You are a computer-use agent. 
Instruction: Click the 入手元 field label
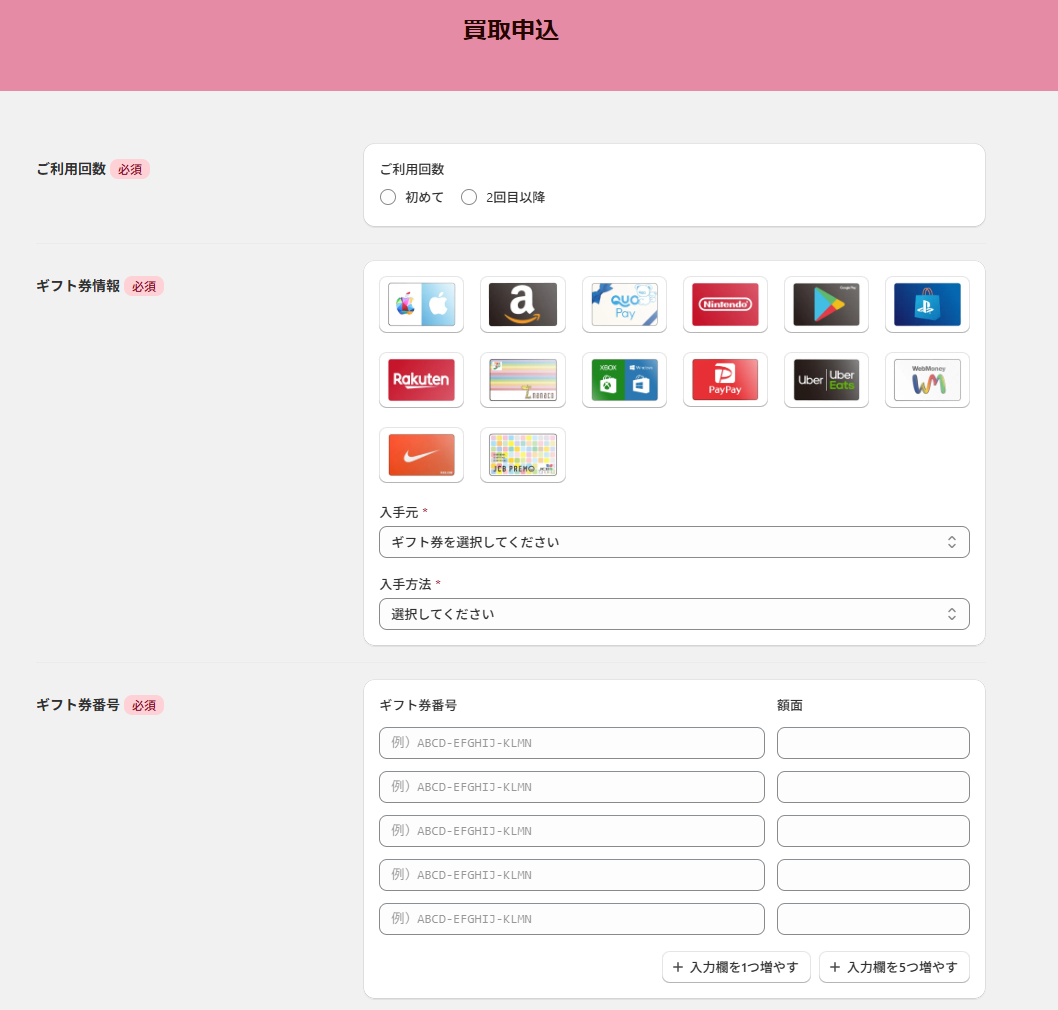[x=399, y=513]
